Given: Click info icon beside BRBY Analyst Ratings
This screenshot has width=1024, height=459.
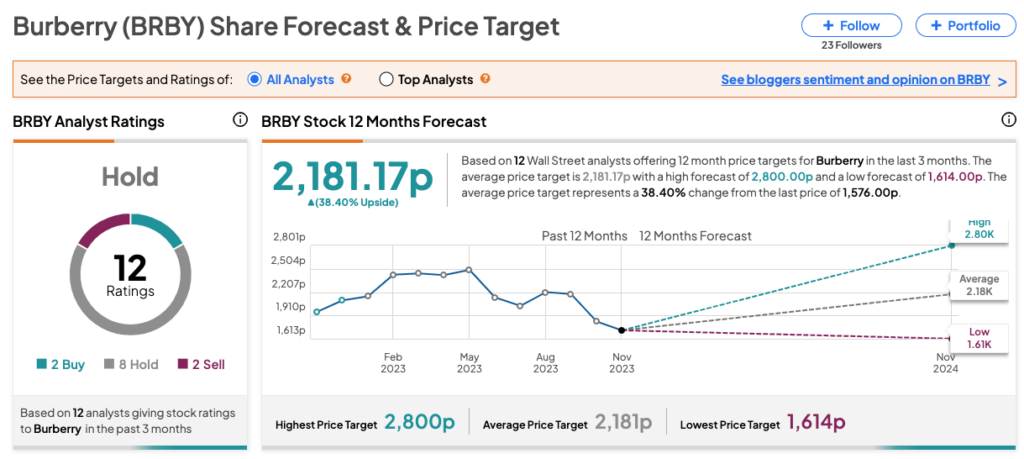Looking at the screenshot, I should point(240,120).
